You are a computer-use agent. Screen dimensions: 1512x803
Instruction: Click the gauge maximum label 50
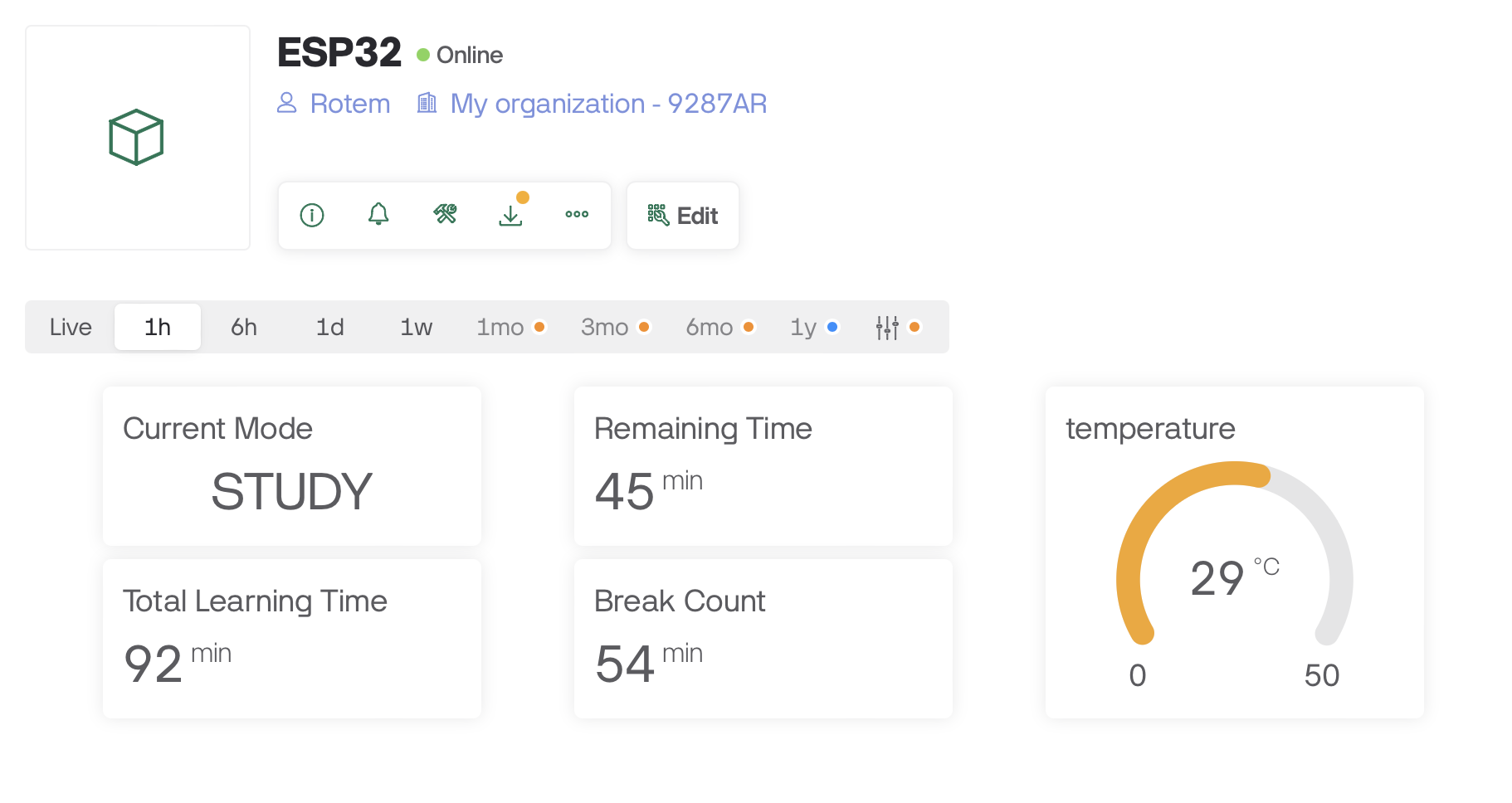click(x=1322, y=675)
